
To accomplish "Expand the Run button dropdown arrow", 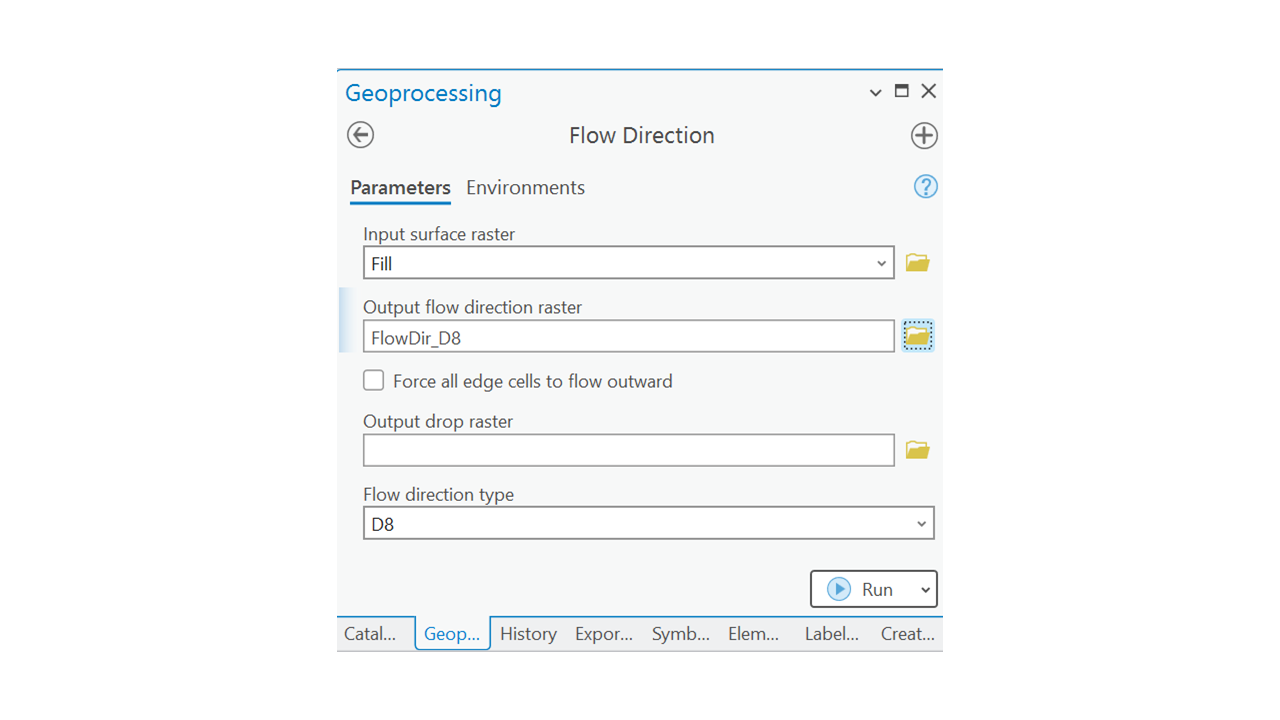I will coord(925,590).
